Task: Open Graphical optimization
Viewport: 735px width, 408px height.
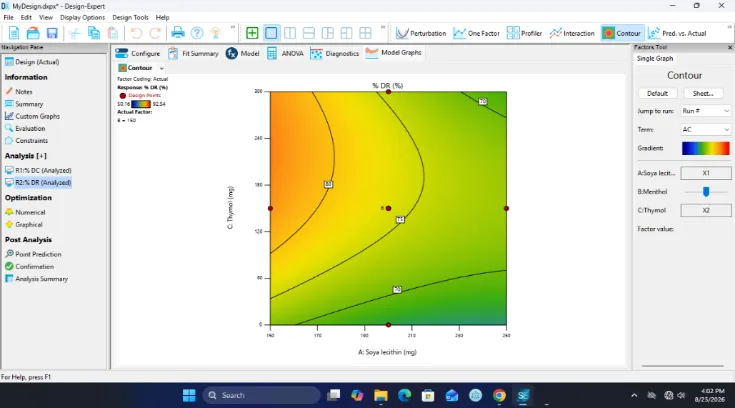Action: point(24,224)
